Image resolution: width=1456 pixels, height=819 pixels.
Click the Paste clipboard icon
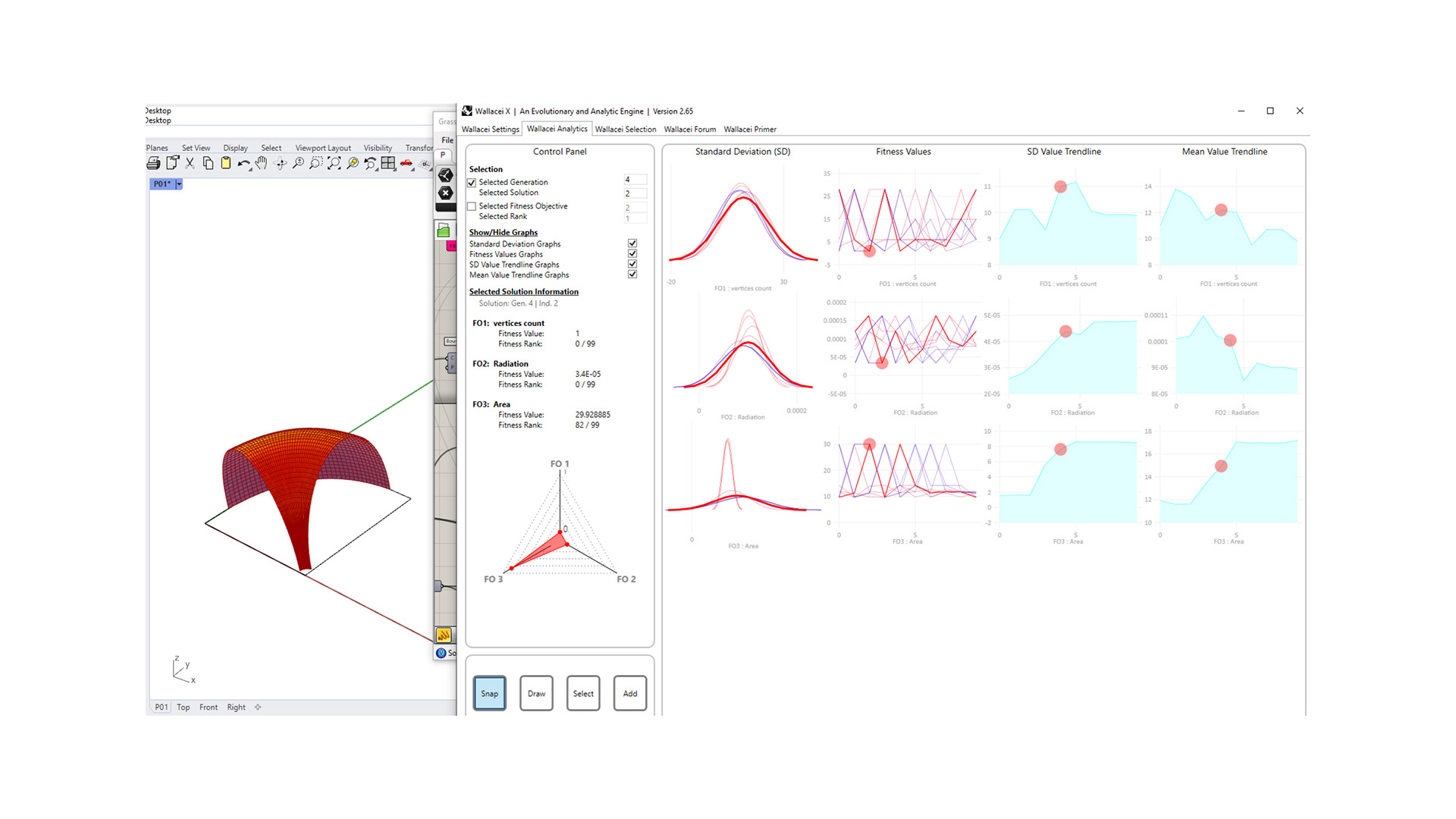click(x=226, y=163)
